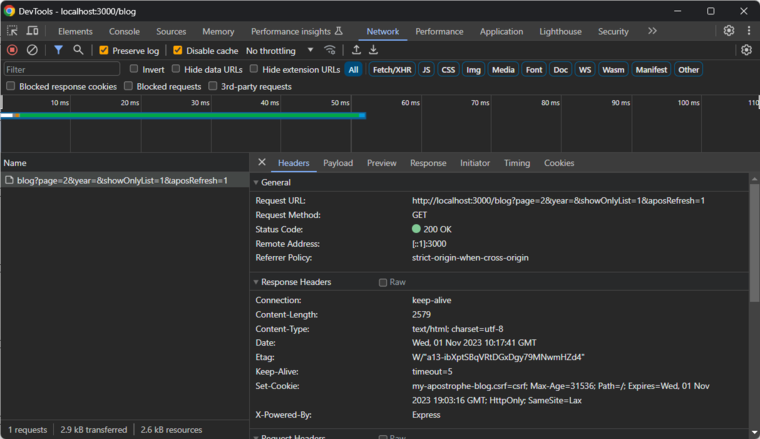Open the Security tab
This screenshot has width=760, height=439.
click(x=613, y=31)
